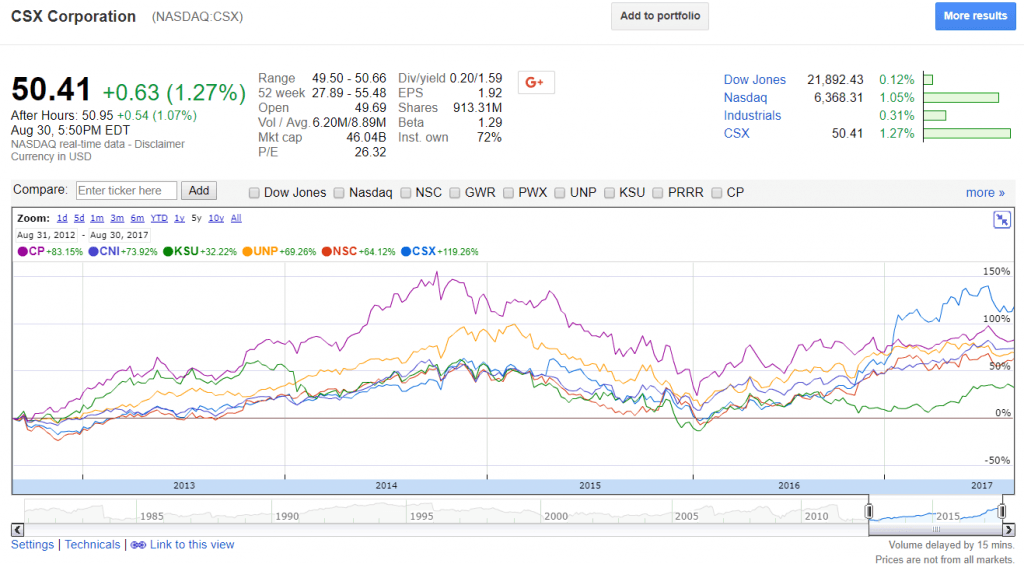Expand more comparison tickers
The width and height of the screenshot is (1024, 564).
tap(985, 193)
